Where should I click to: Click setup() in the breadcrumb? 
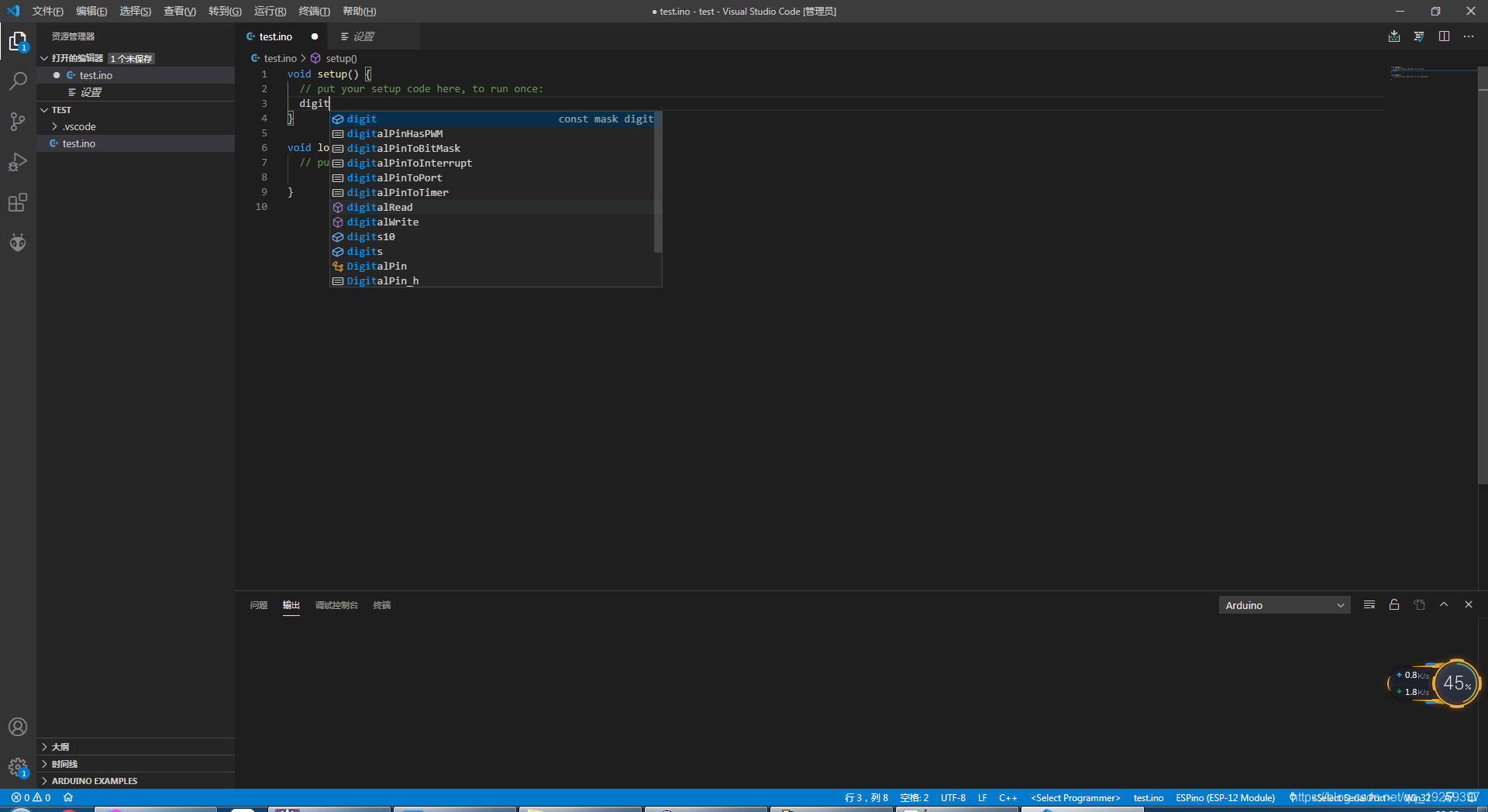(x=341, y=58)
